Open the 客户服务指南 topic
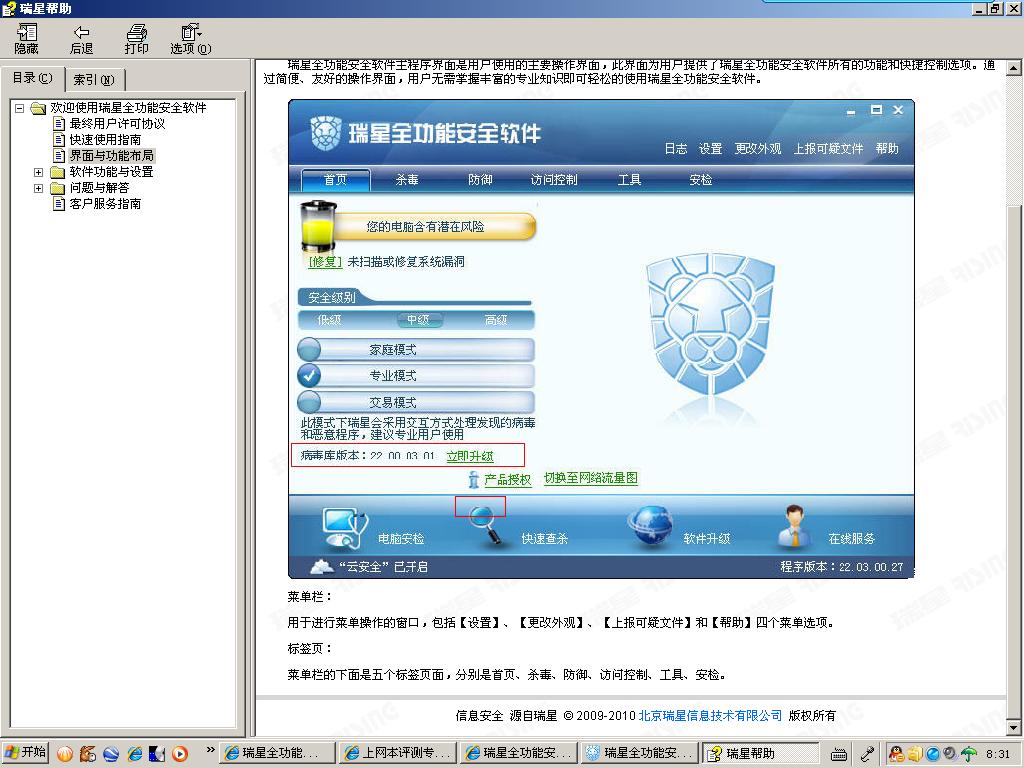 (x=105, y=204)
